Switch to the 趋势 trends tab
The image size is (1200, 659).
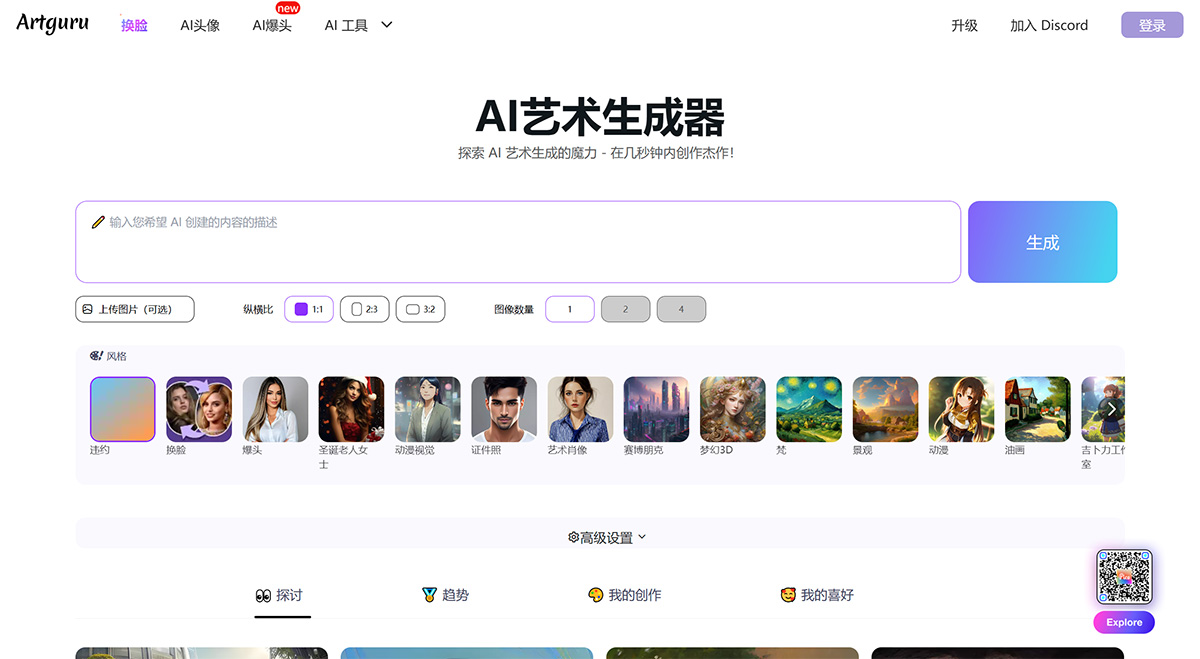coord(446,594)
